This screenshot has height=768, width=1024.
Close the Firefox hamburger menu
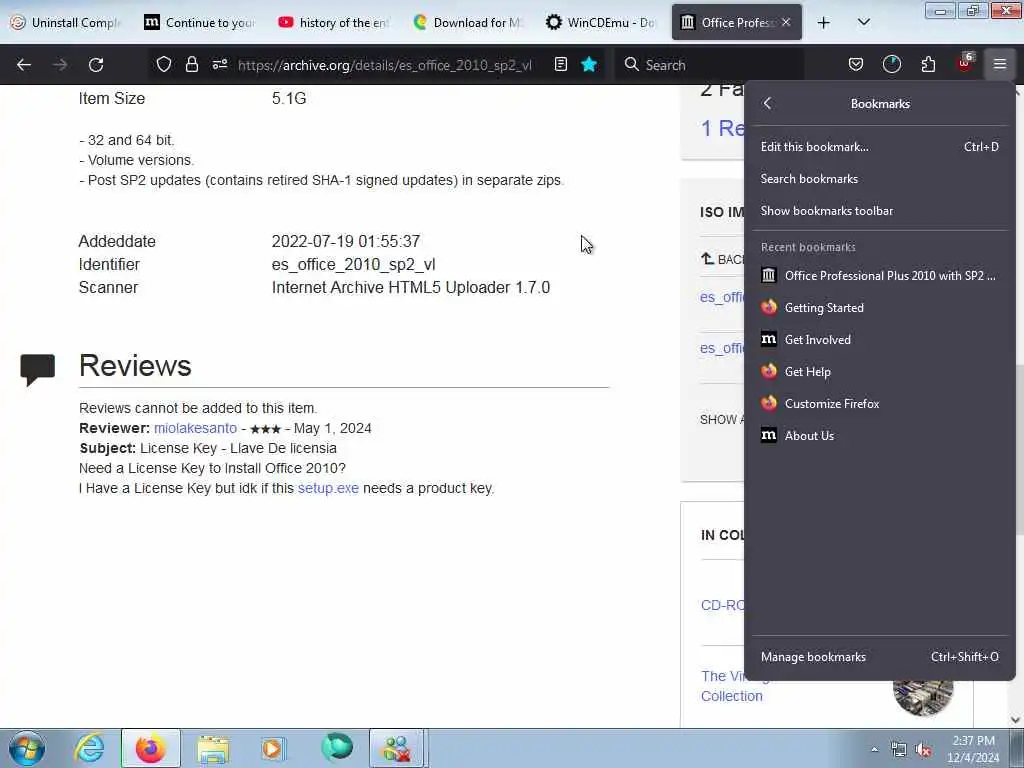pos(1000,64)
